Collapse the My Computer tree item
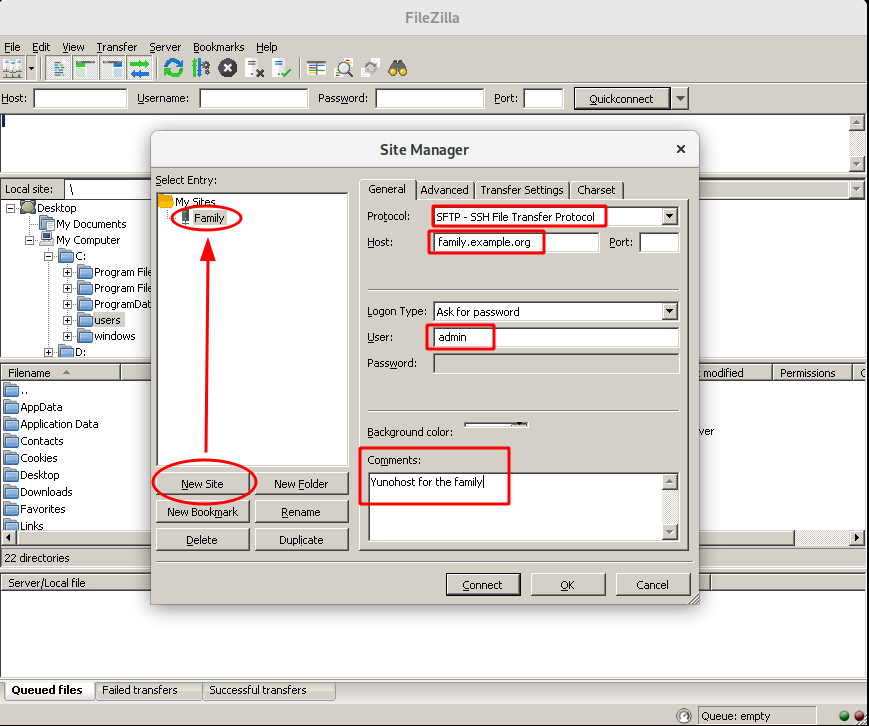This screenshot has width=869, height=726. click(30, 240)
